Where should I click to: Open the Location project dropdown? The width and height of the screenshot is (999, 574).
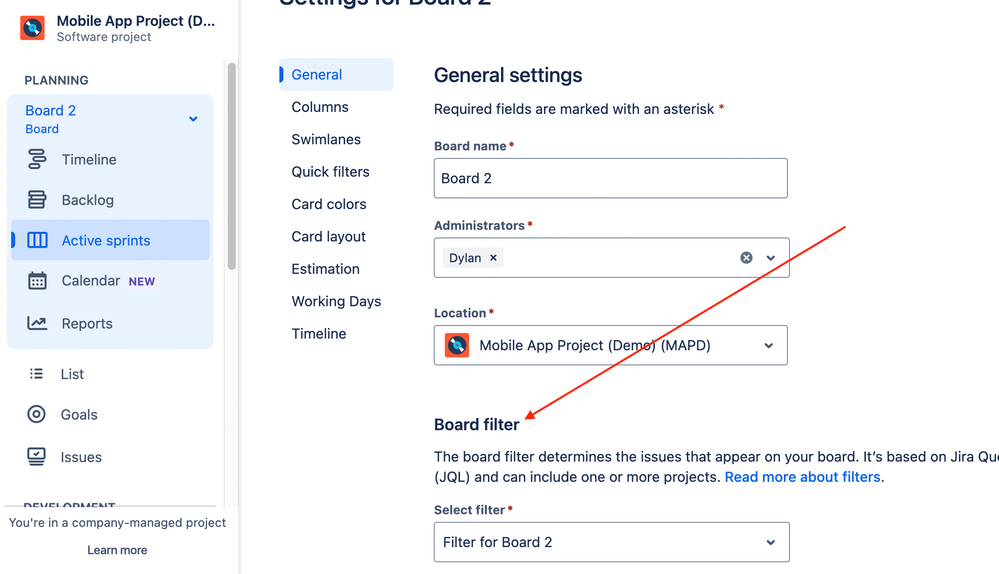point(610,345)
